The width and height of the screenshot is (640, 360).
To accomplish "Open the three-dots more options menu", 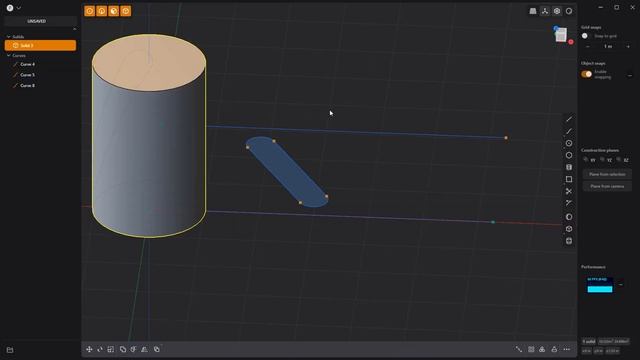I will tap(567, 349).
